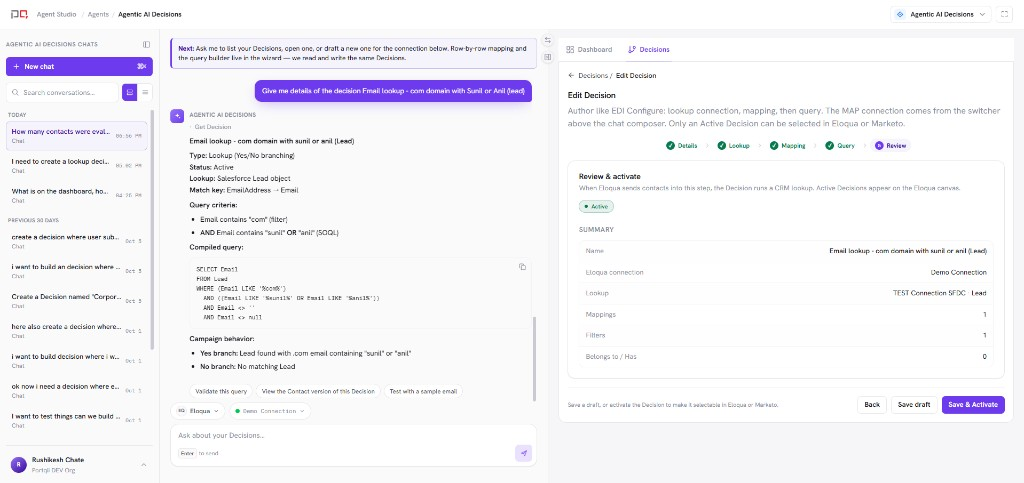Click the Eloqua platform icon in selector

click(x=182, y=411)
